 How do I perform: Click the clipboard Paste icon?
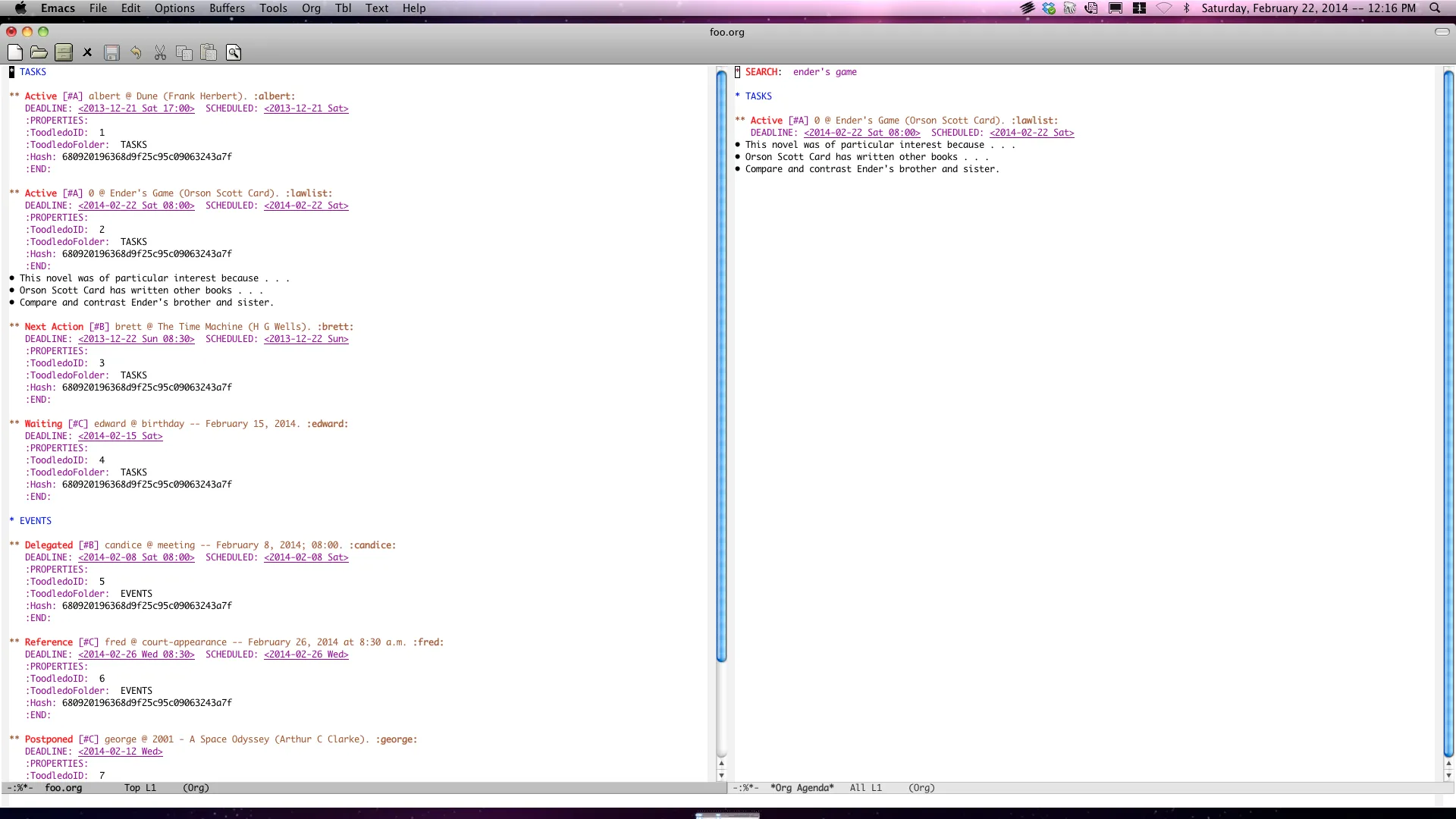coord(209,52)
